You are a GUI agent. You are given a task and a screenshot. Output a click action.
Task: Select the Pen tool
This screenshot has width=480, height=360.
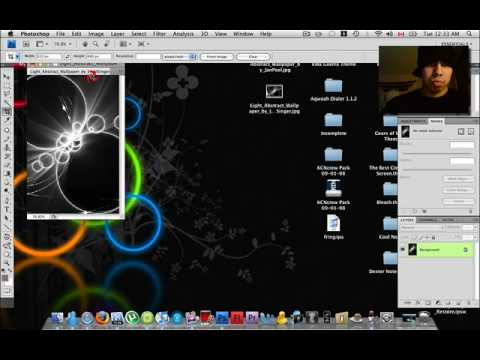click(x=7, y=201)
